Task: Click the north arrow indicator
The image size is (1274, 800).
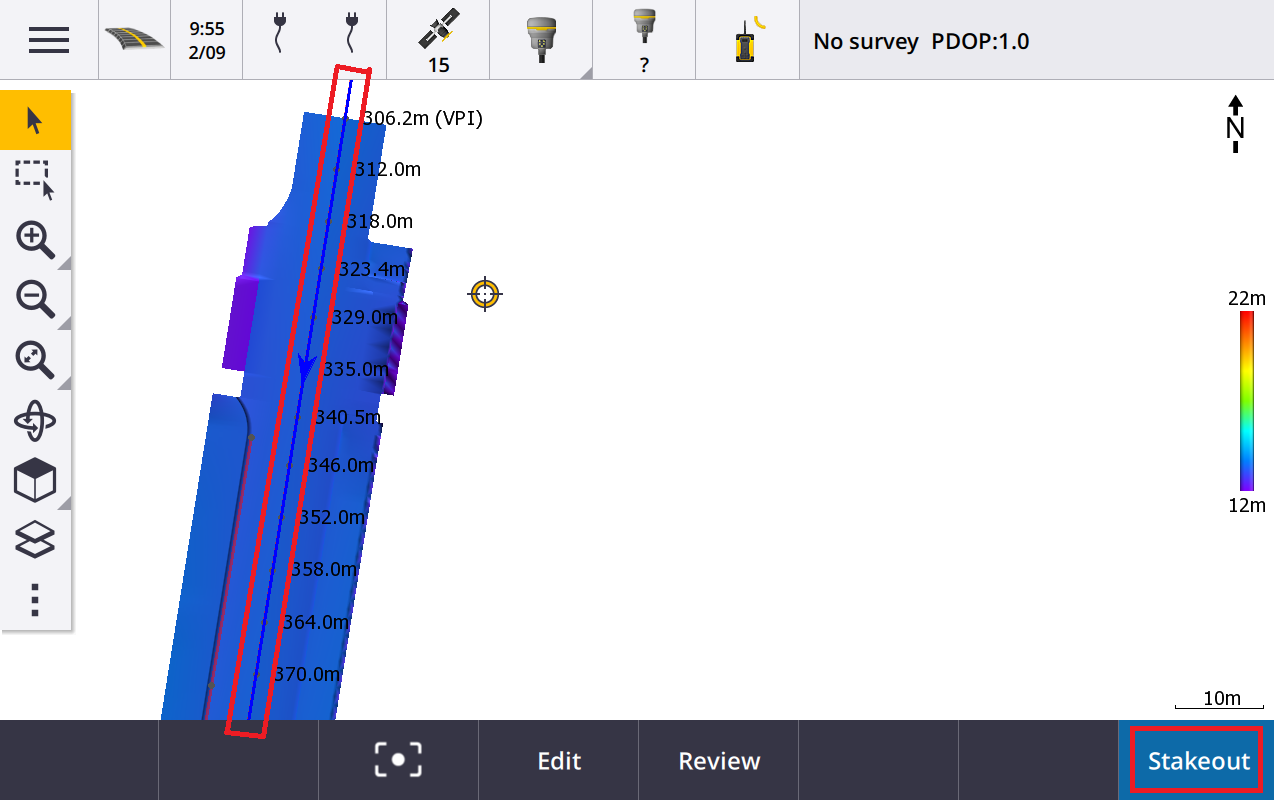Action: [1236, 124]
